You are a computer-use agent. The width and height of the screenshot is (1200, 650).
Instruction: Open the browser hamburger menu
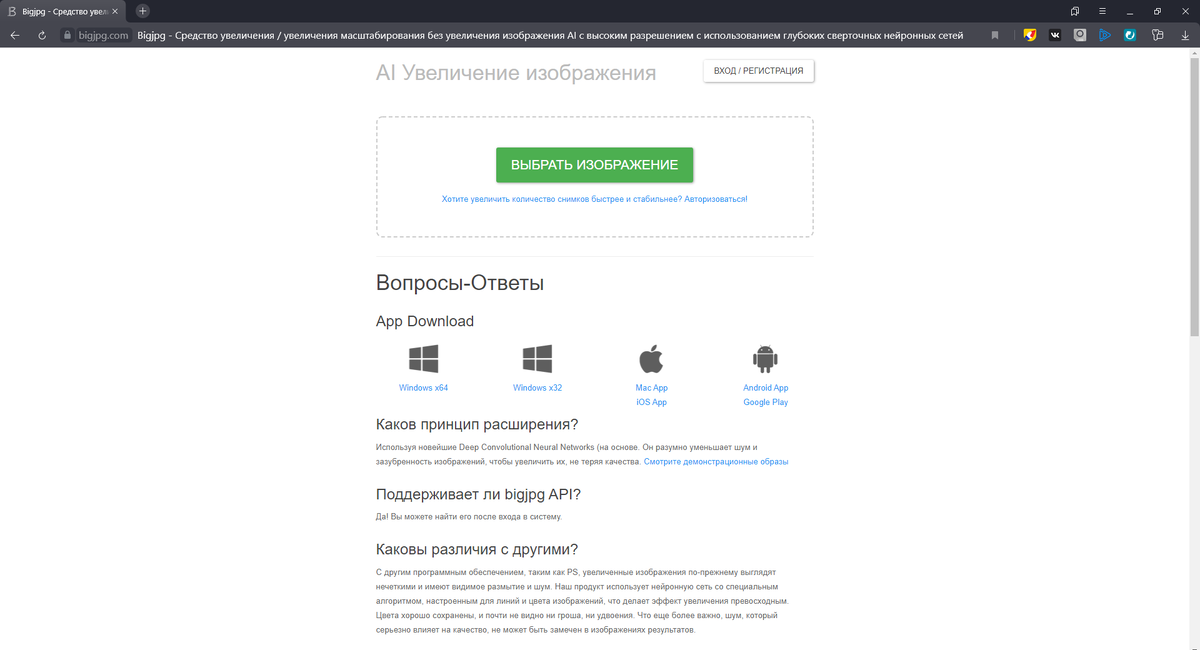pyautogui.click(x=1102, y=11)
